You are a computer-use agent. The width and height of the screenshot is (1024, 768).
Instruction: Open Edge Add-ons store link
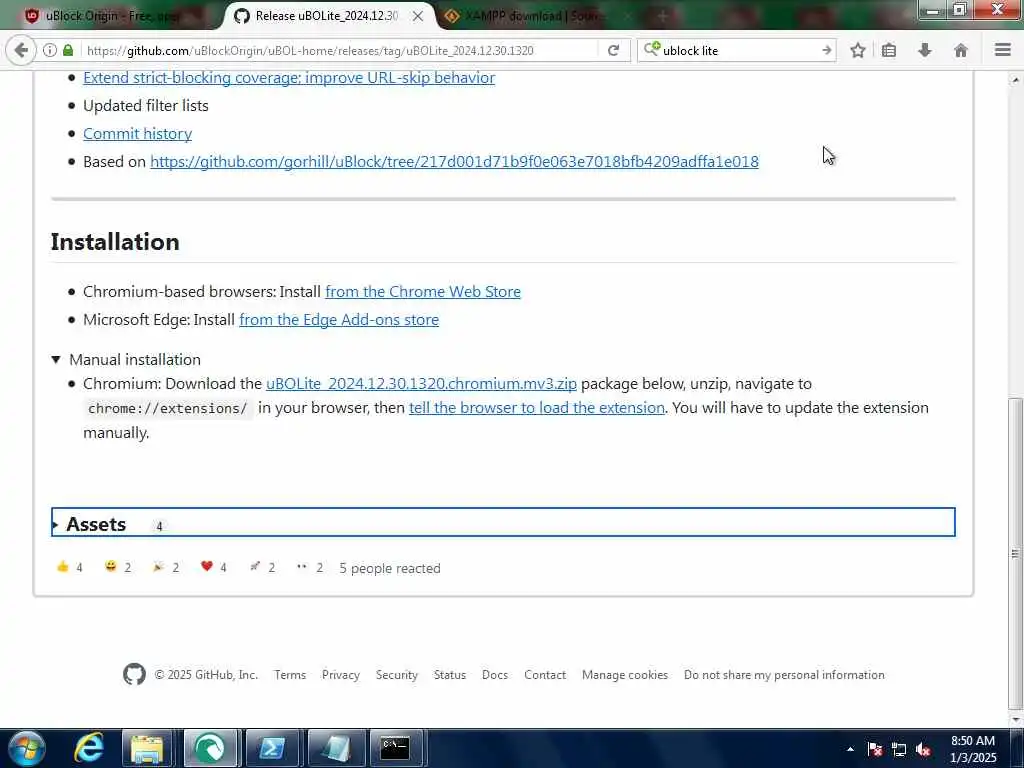click(339, 319)
